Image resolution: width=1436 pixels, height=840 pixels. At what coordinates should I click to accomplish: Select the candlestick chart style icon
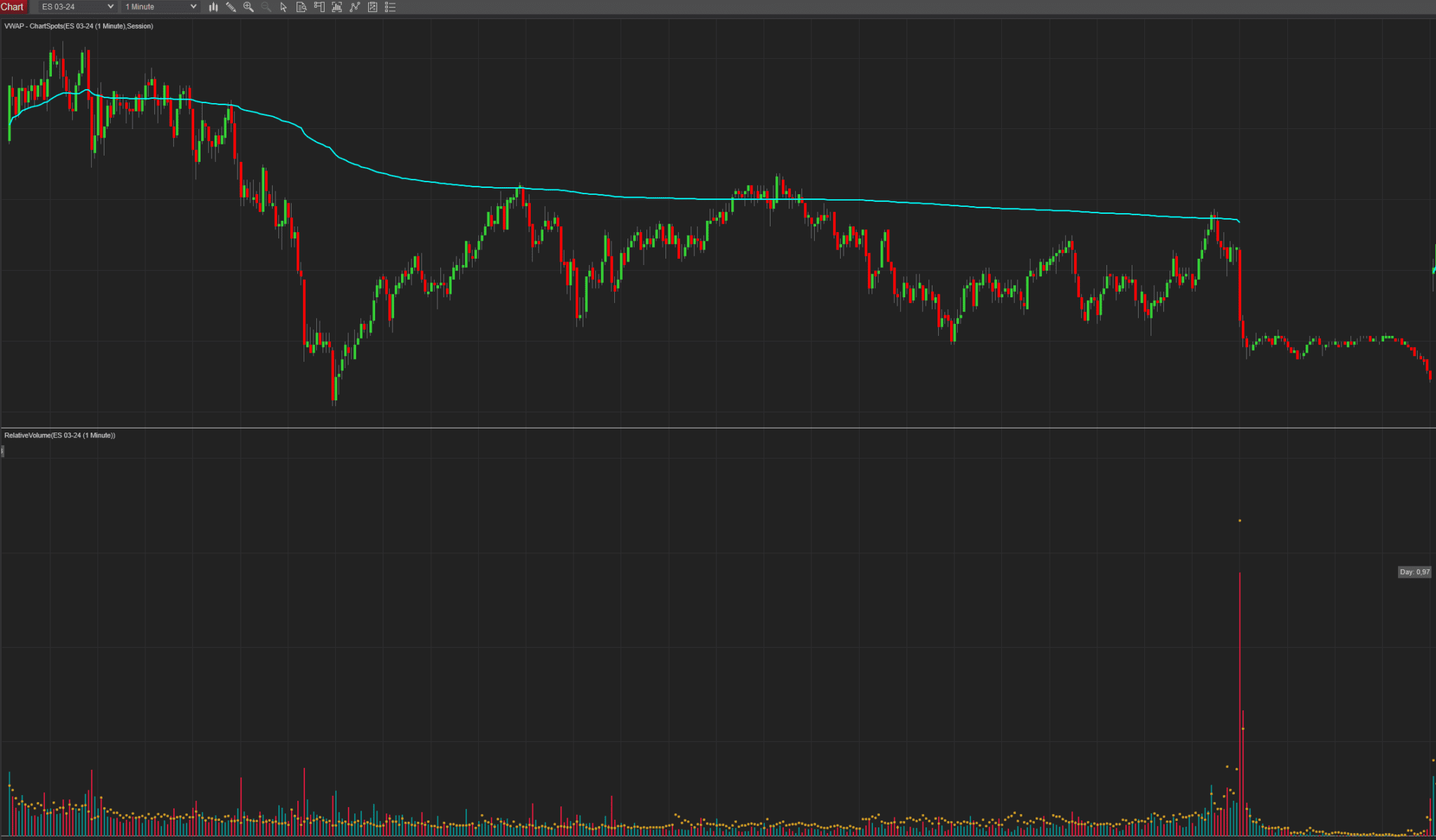pyautogui.click(x=214, y=6)
